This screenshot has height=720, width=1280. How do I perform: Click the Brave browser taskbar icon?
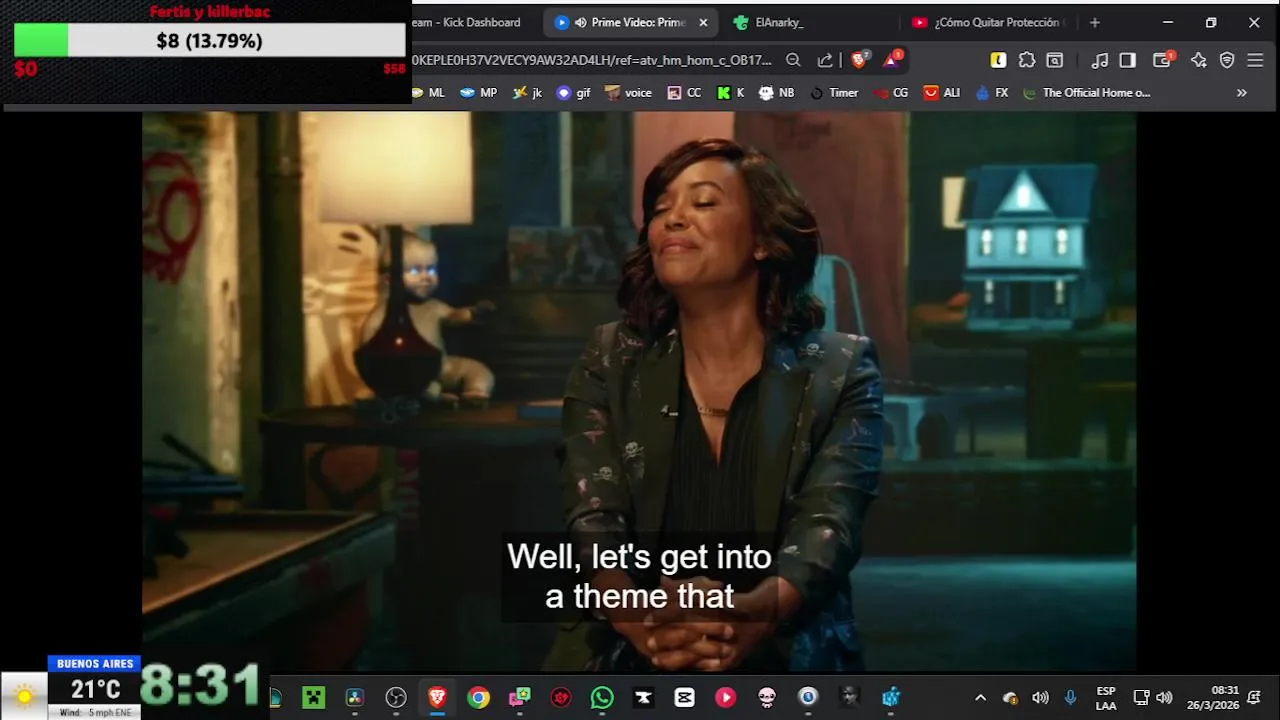pos(437,697)
